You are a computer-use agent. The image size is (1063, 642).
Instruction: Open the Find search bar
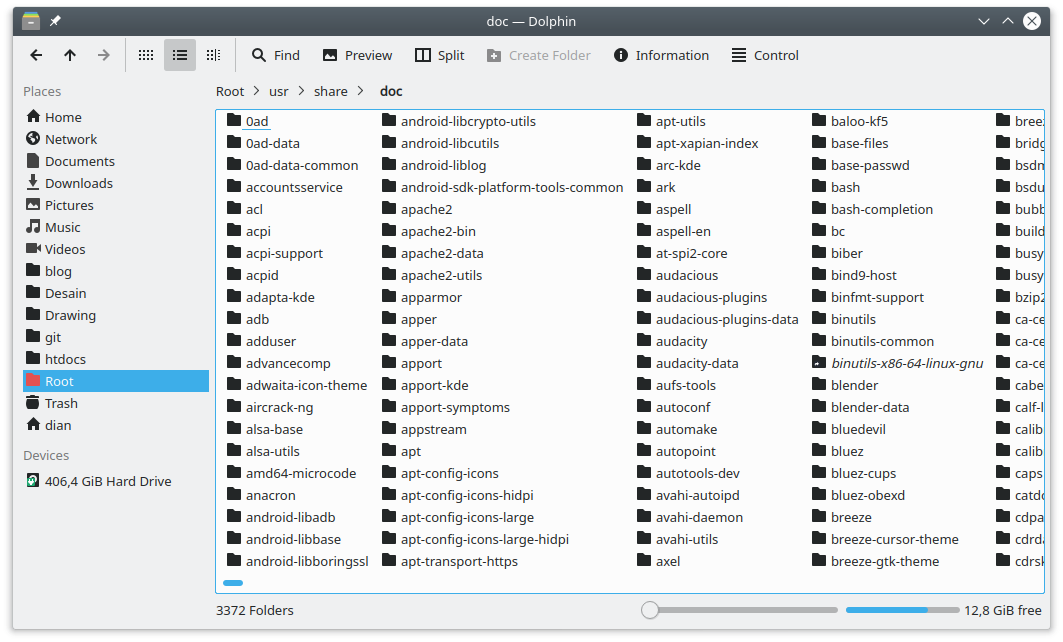(x=276, y=55)
